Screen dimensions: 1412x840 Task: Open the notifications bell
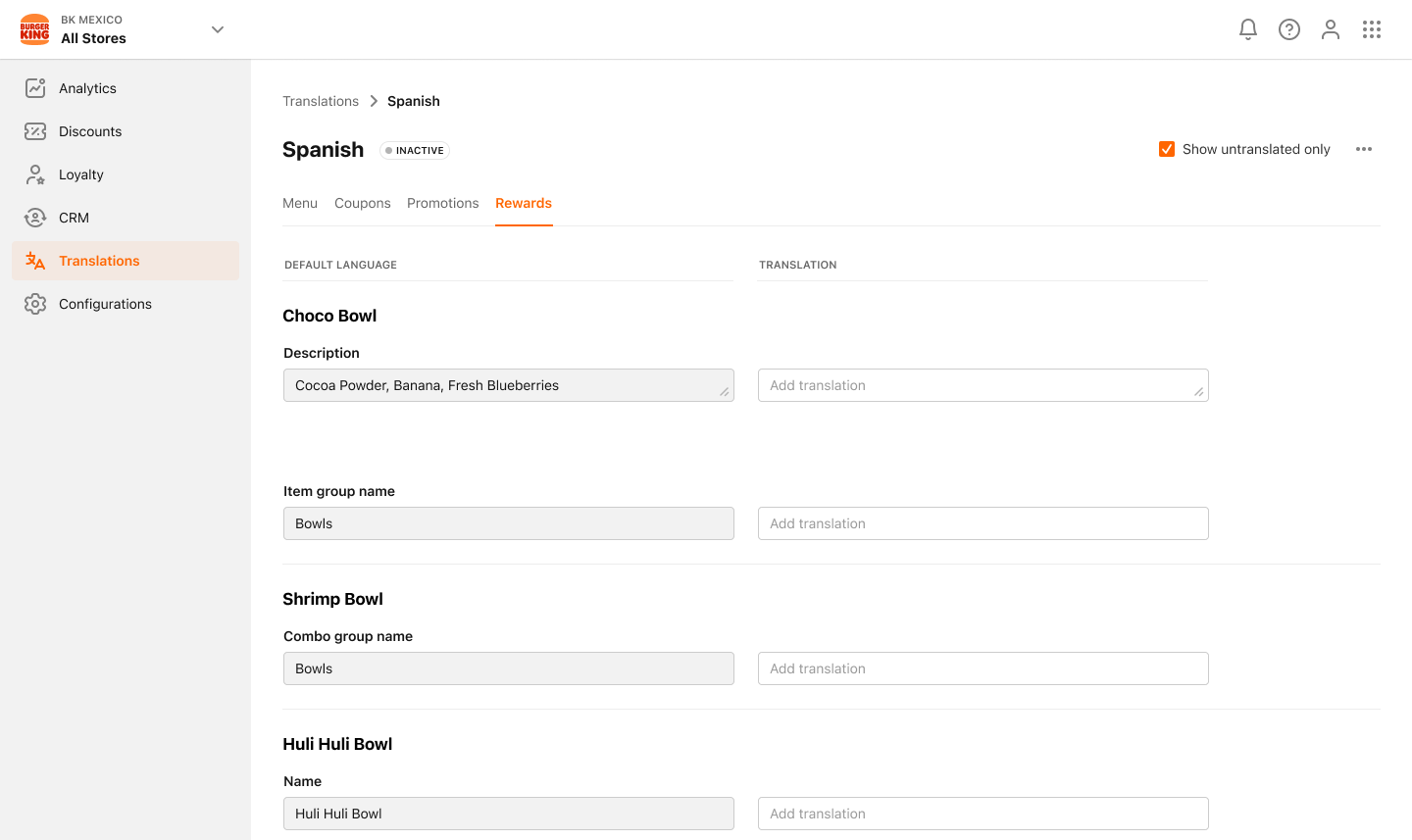tap(1248, 29)
